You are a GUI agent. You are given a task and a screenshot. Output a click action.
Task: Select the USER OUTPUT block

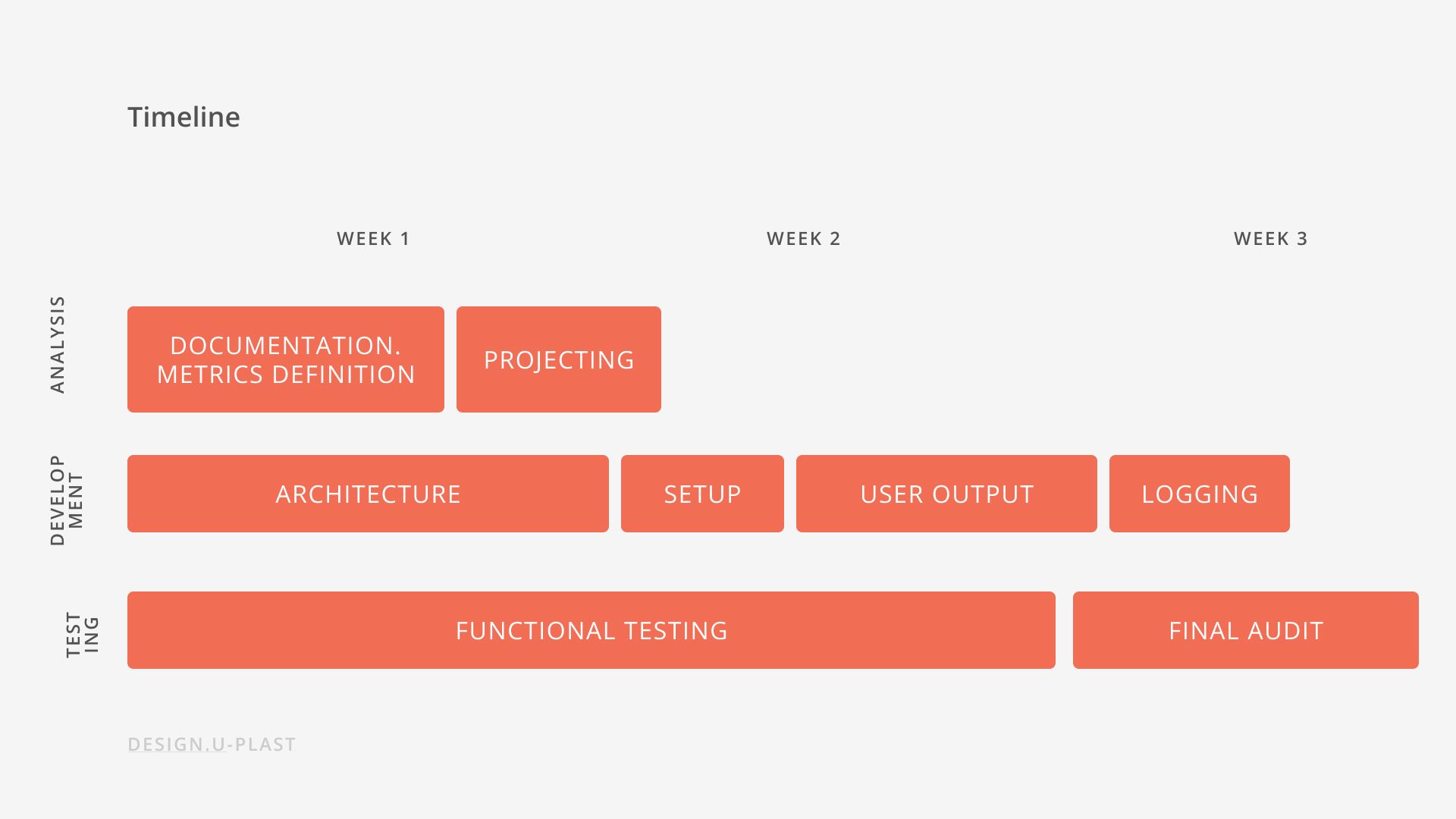pyautogui.click(x=946, y=494)
